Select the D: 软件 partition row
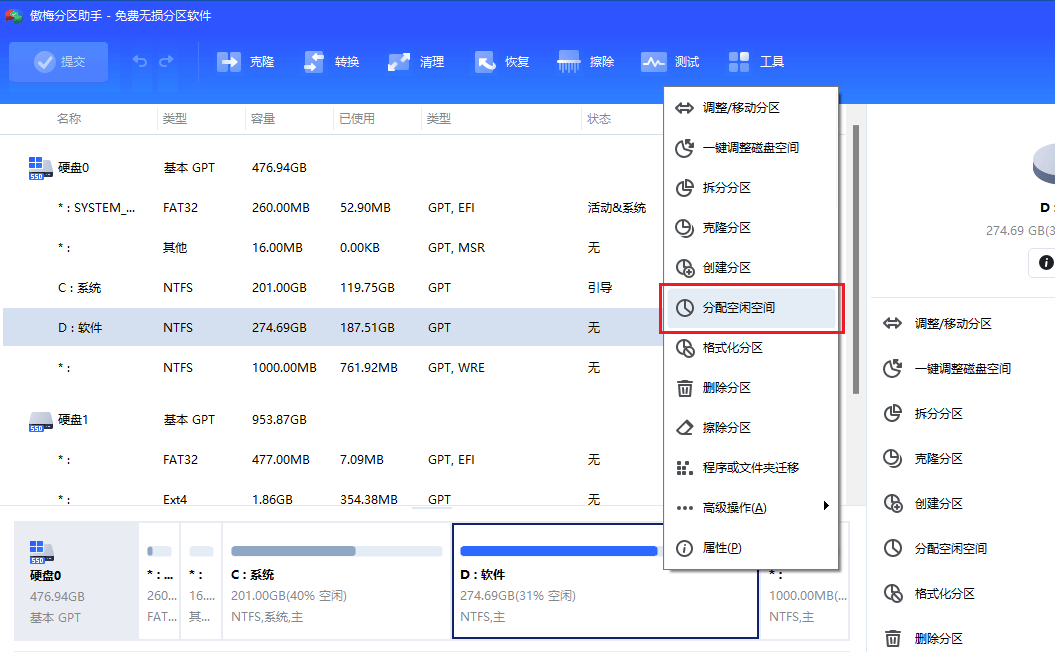The height and width of the screenshot is (652, 1055). (333, 328)
